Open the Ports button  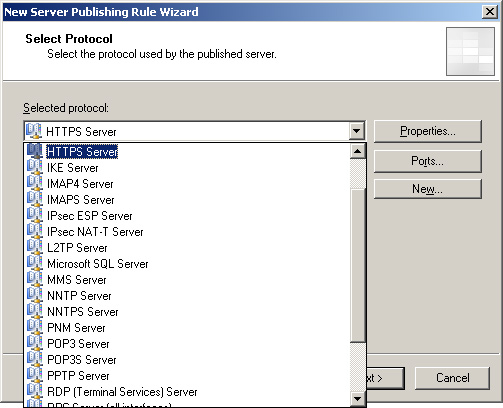428,161
